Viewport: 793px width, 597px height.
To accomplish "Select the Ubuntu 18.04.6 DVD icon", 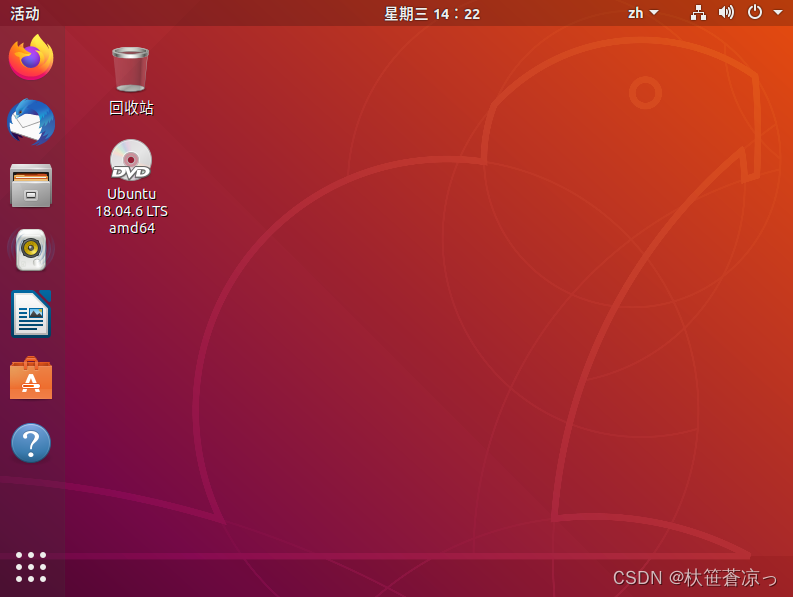I will (131, 160).
